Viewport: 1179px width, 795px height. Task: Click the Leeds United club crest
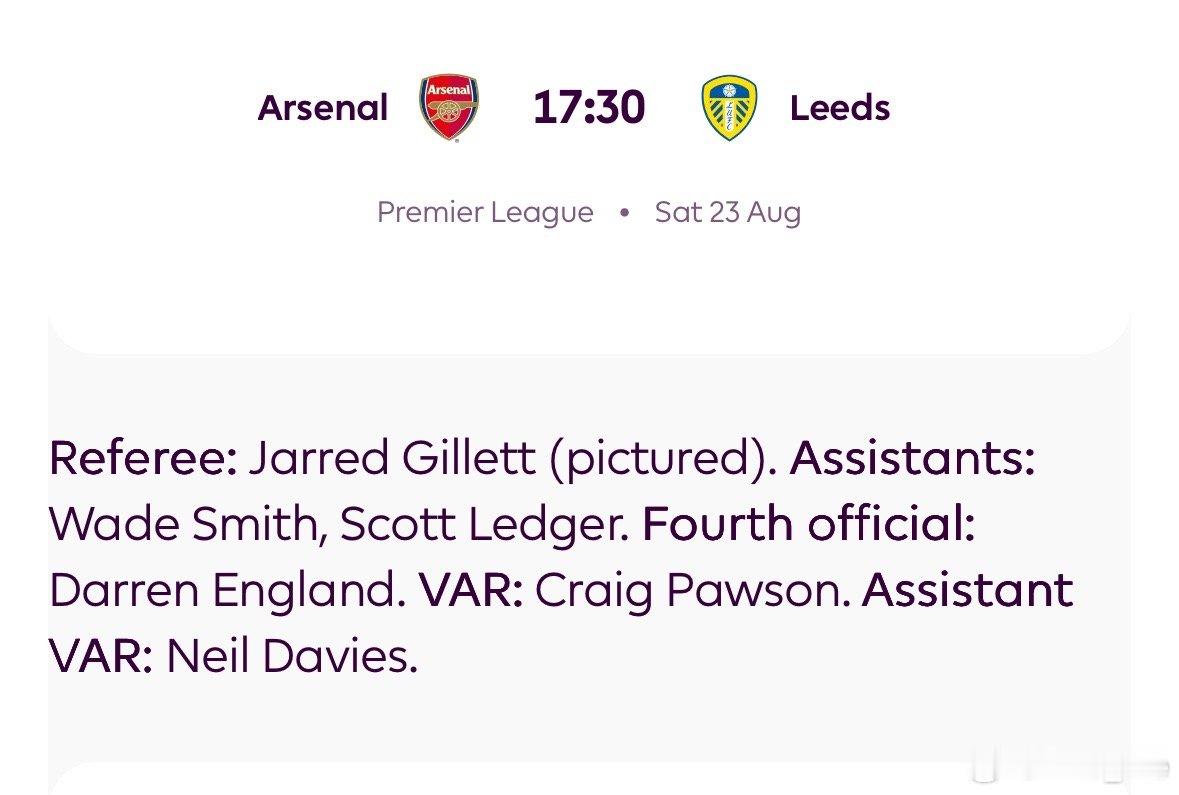pos(729,108)
